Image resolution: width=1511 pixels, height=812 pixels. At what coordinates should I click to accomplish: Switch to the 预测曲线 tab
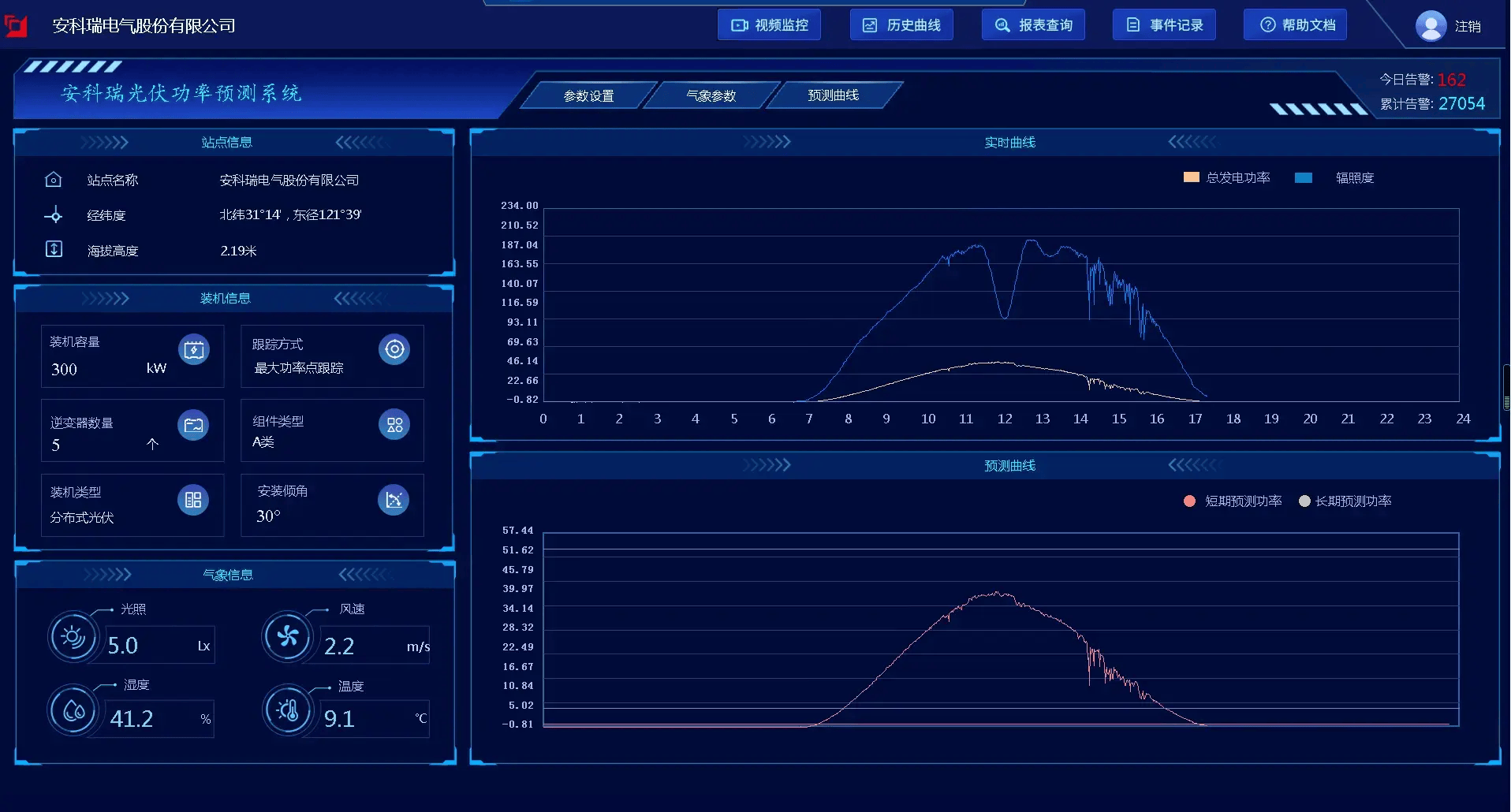(833, 95)
